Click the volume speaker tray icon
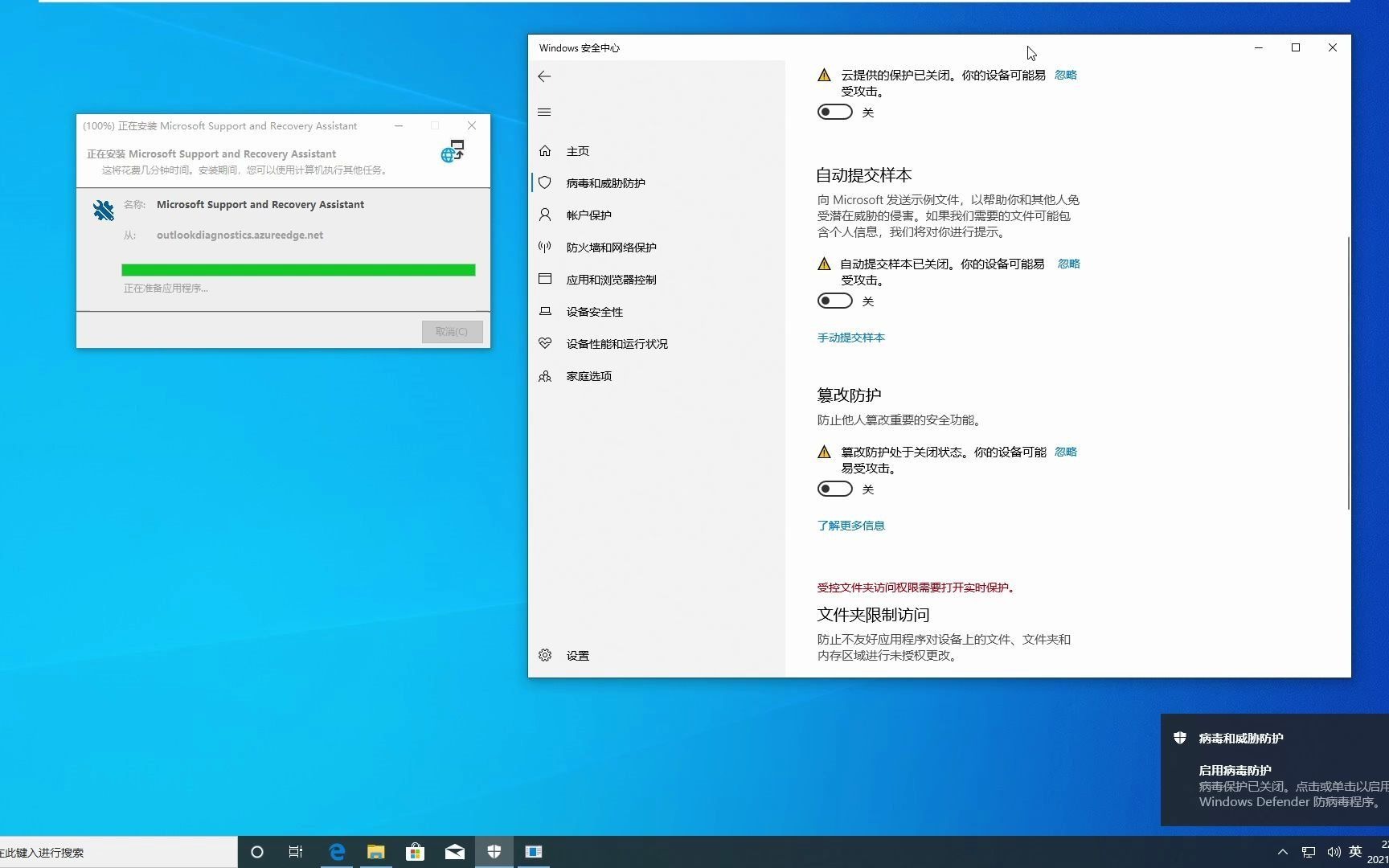This screenshot has width=1389, height=868. [1334, 852]
